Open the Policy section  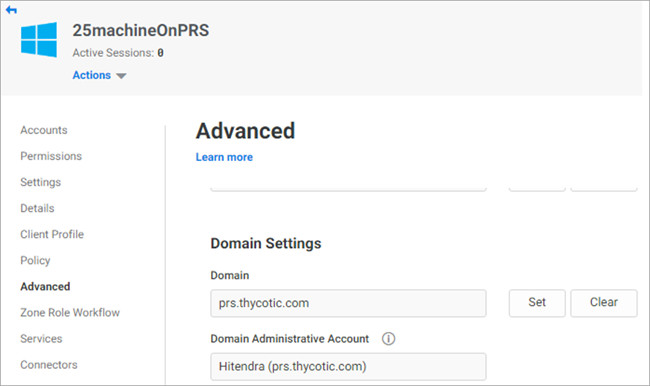click(x=35, y=261)
